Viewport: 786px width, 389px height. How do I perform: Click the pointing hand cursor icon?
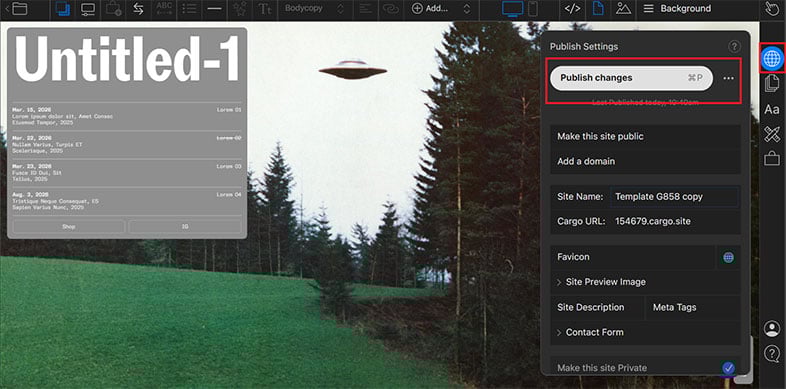(772, 9)
